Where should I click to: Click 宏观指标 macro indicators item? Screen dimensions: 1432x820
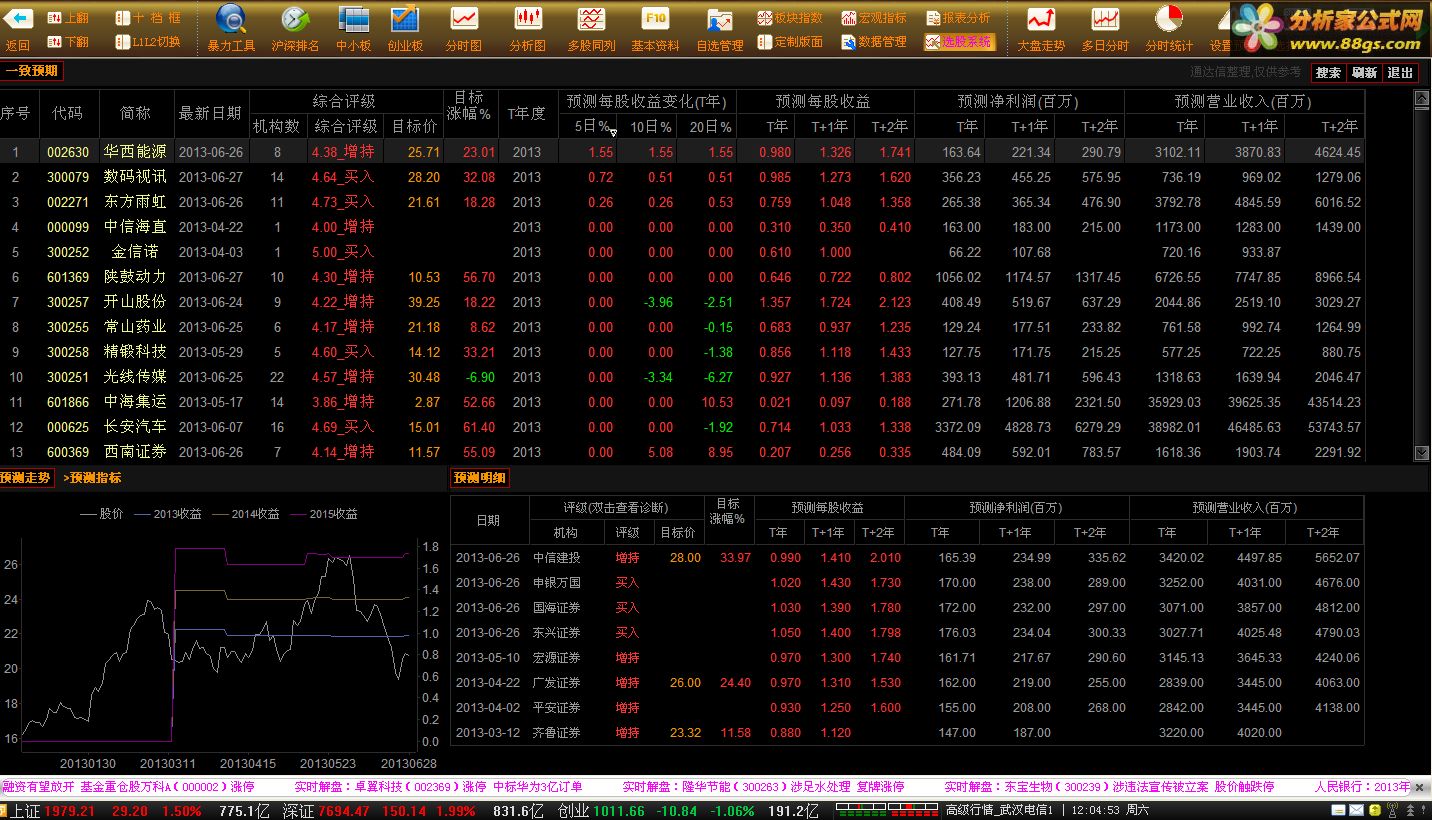click(874, 18)
